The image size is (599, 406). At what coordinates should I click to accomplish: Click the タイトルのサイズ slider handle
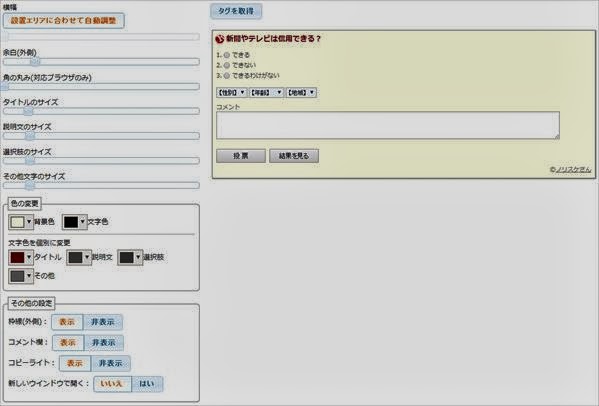click(x=28, y=111)
